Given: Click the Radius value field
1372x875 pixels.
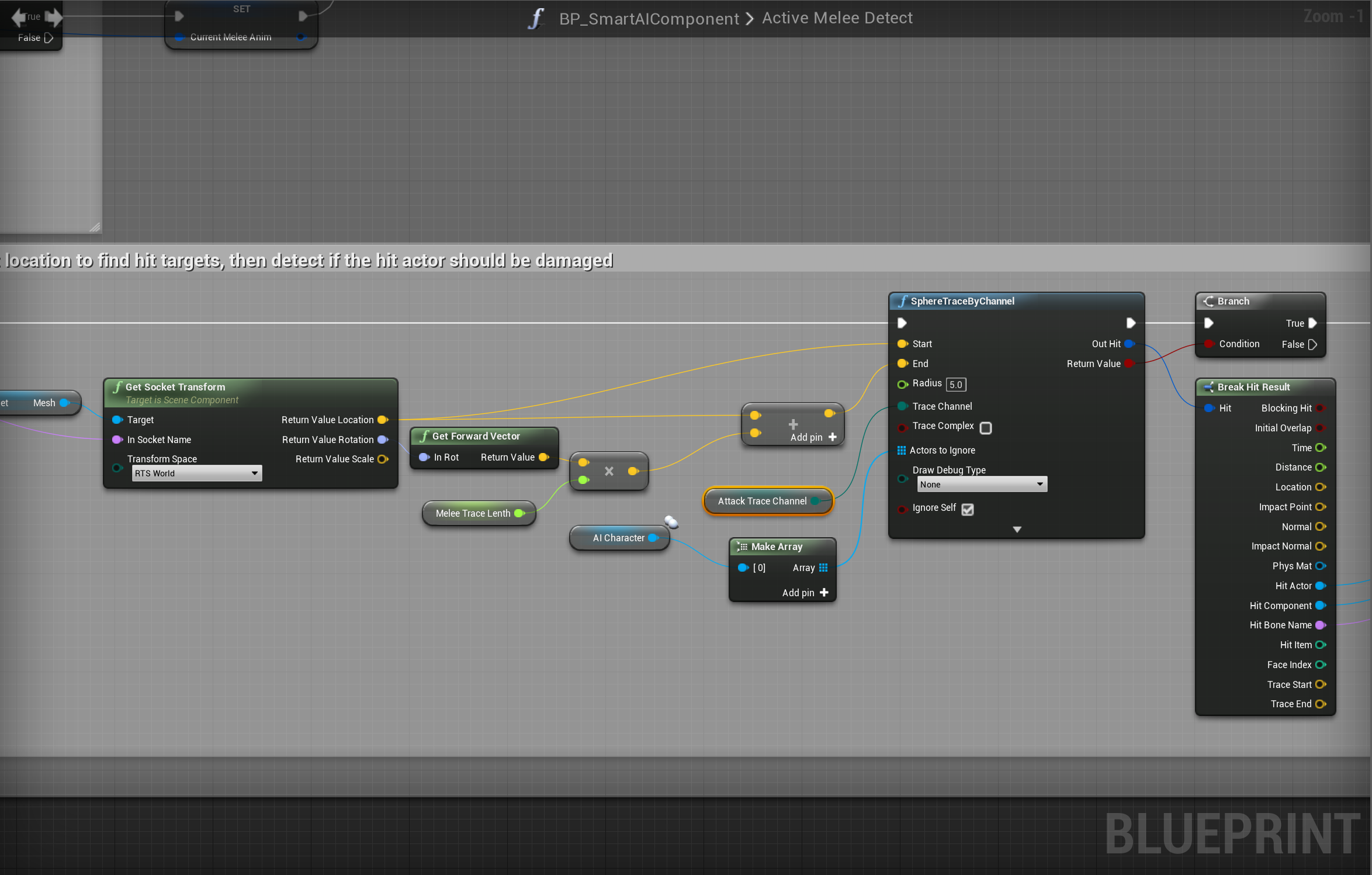Looking at the screenshot, I should click(955, 385).
